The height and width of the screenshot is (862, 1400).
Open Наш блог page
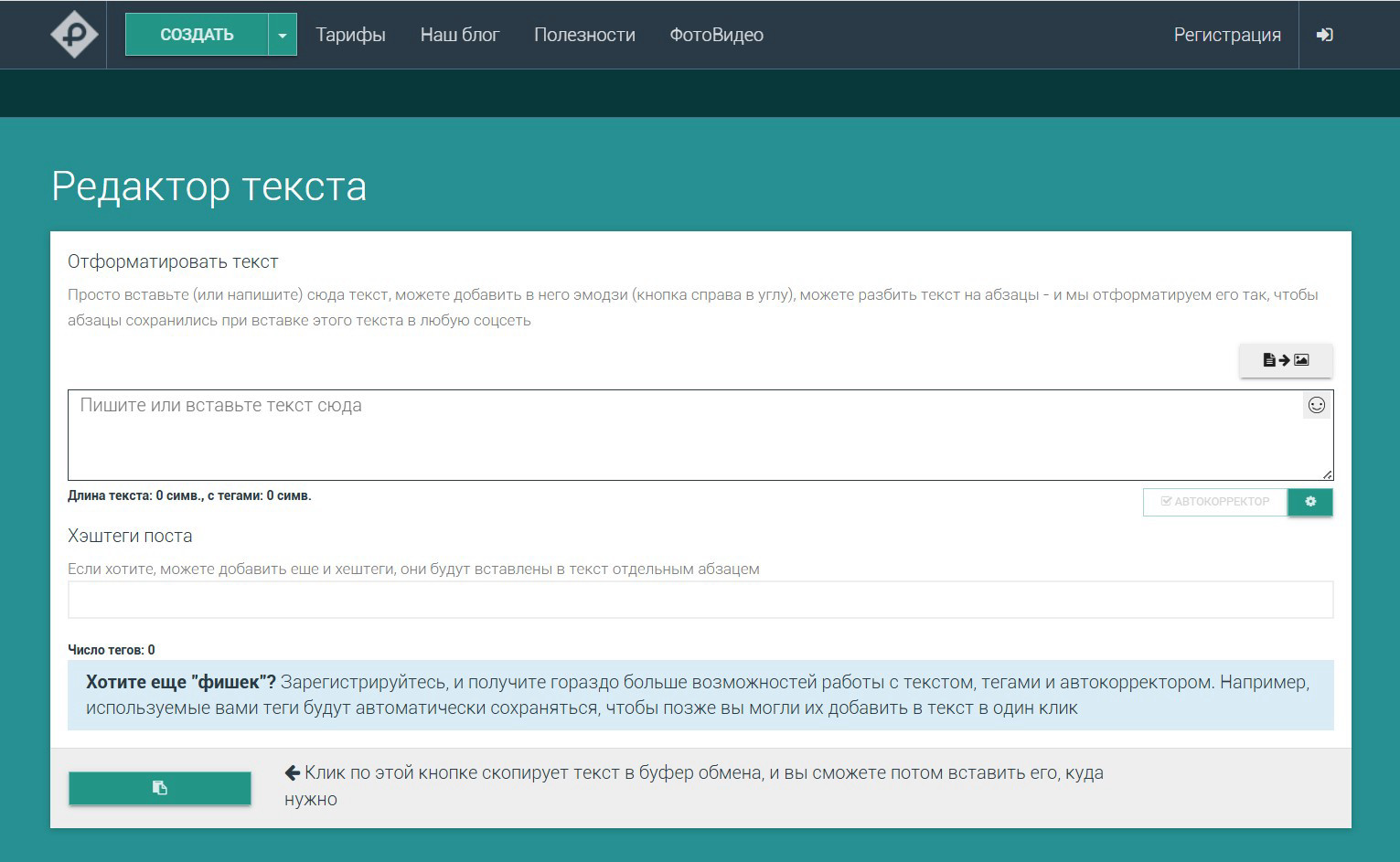point(459,35)
